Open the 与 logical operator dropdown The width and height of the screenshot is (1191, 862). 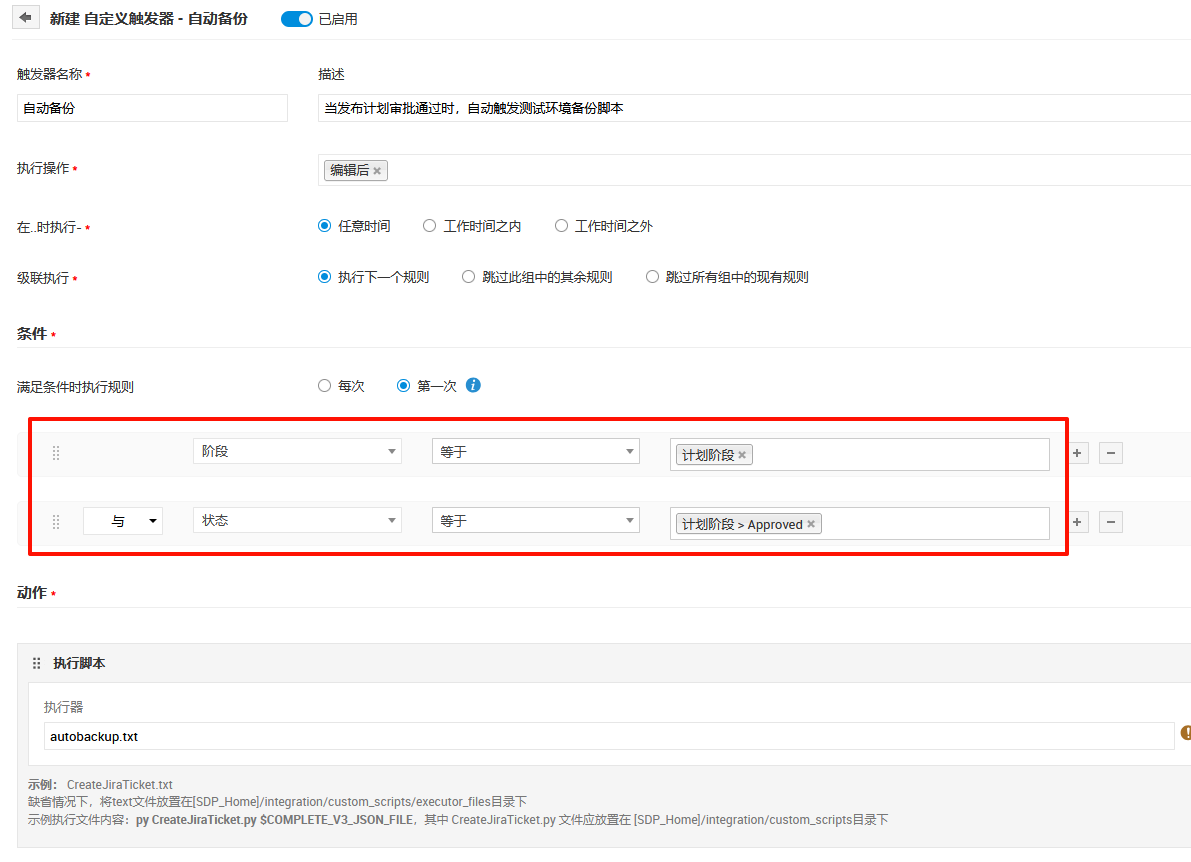122,520
